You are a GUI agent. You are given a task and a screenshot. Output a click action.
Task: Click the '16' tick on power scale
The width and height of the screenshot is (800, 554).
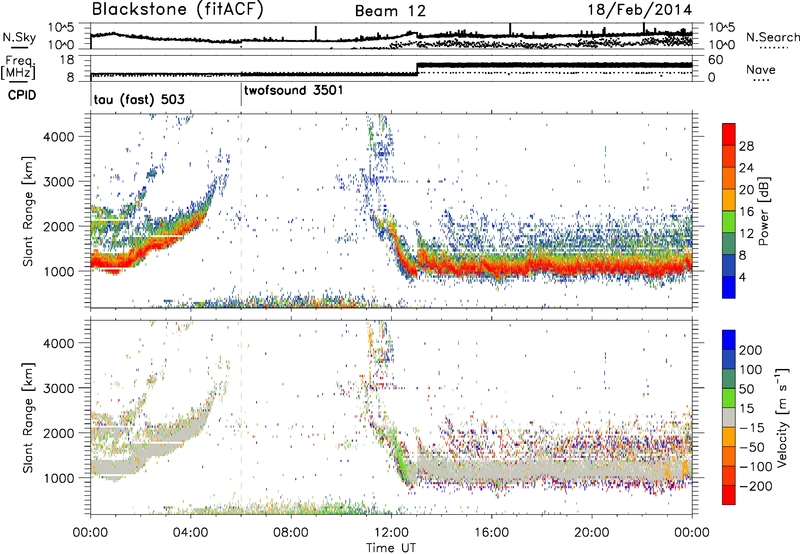click(746, 212)
